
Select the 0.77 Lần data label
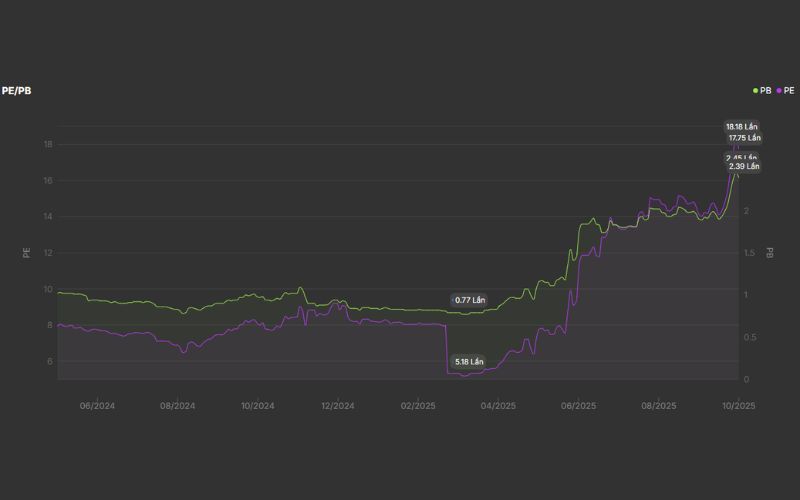tap(469, 300)
